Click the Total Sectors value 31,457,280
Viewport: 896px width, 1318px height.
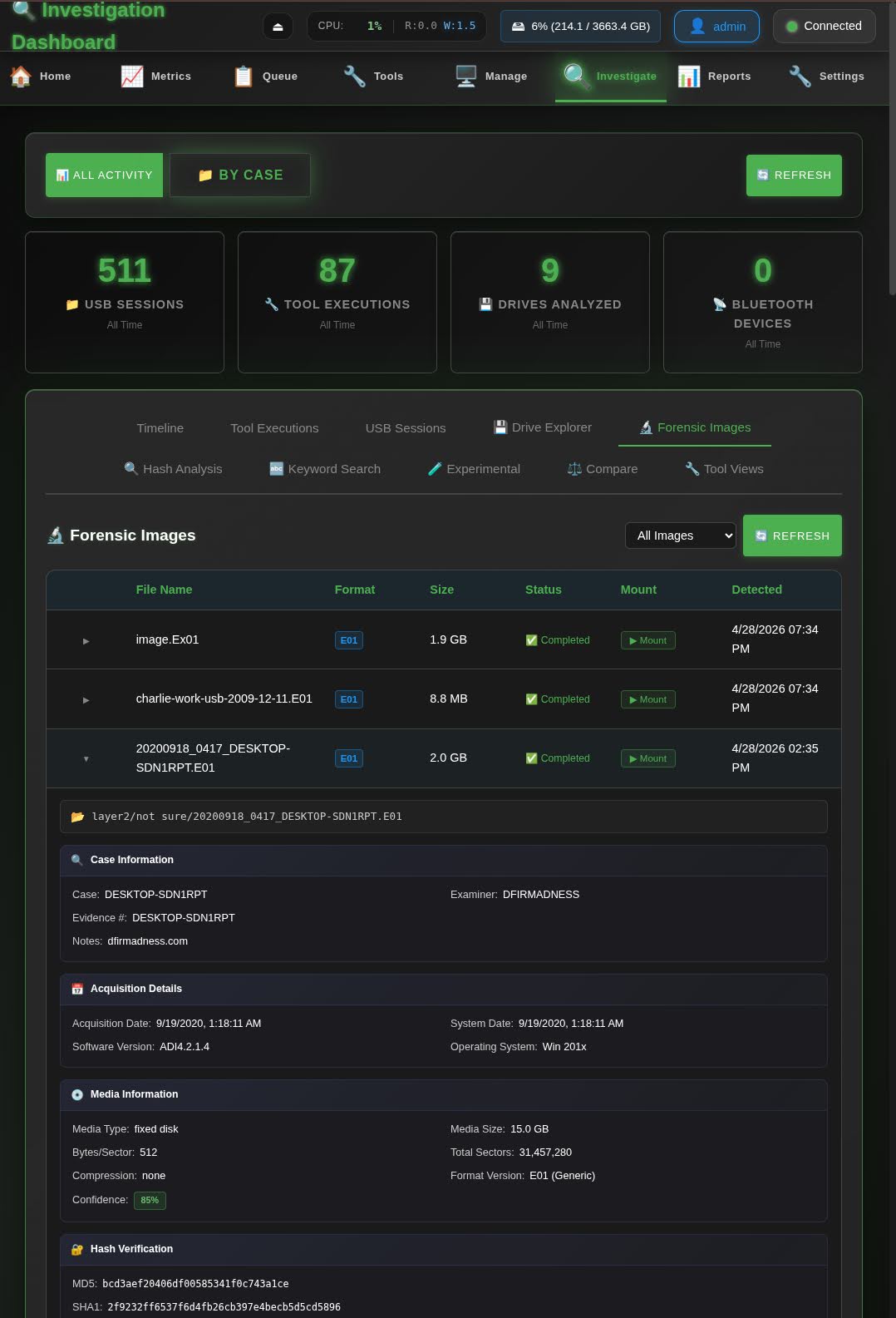tap(545, 1153)
